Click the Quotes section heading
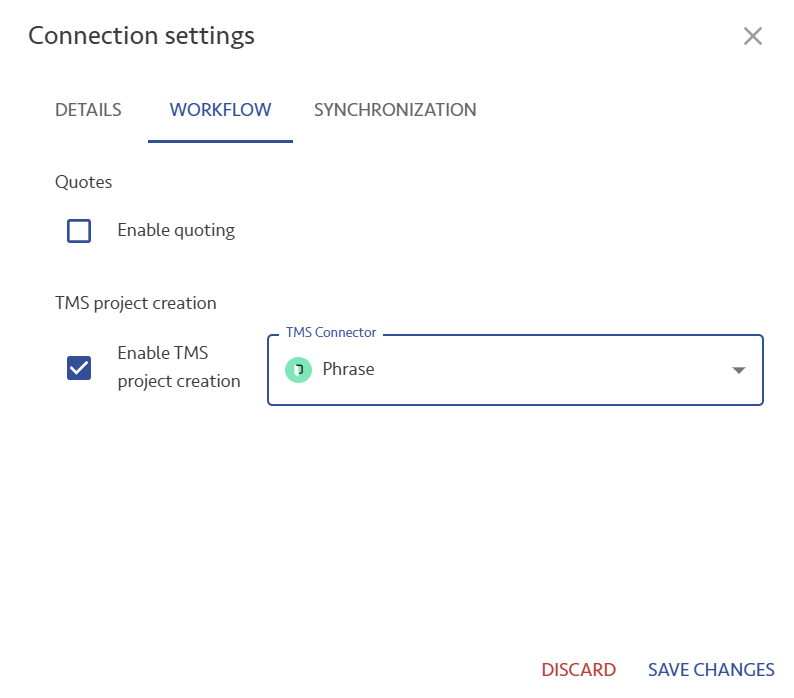This screenshot has width=794, height=698. point(84,182)
